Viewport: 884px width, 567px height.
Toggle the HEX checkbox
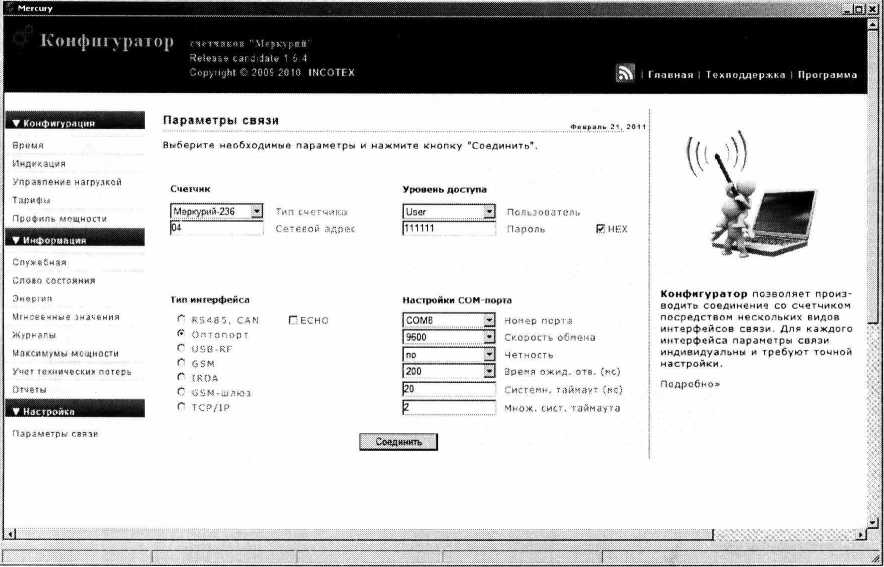(x=600, y=229)
